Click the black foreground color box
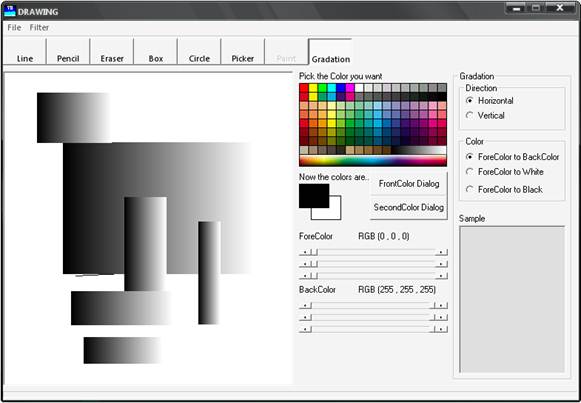This screenshot has width=581, height=403. click(x=314, y=196)
